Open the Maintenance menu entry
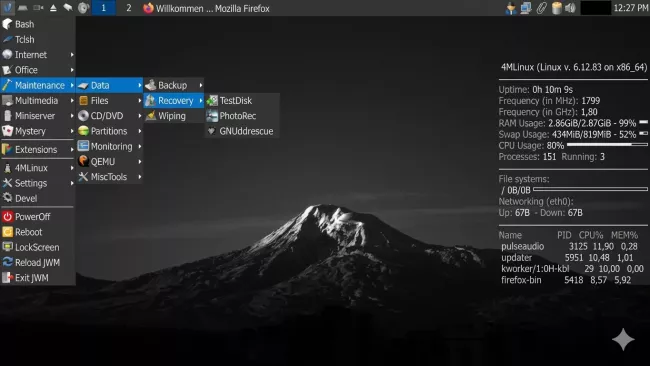 pyautogui.click(x=38, y=85)
